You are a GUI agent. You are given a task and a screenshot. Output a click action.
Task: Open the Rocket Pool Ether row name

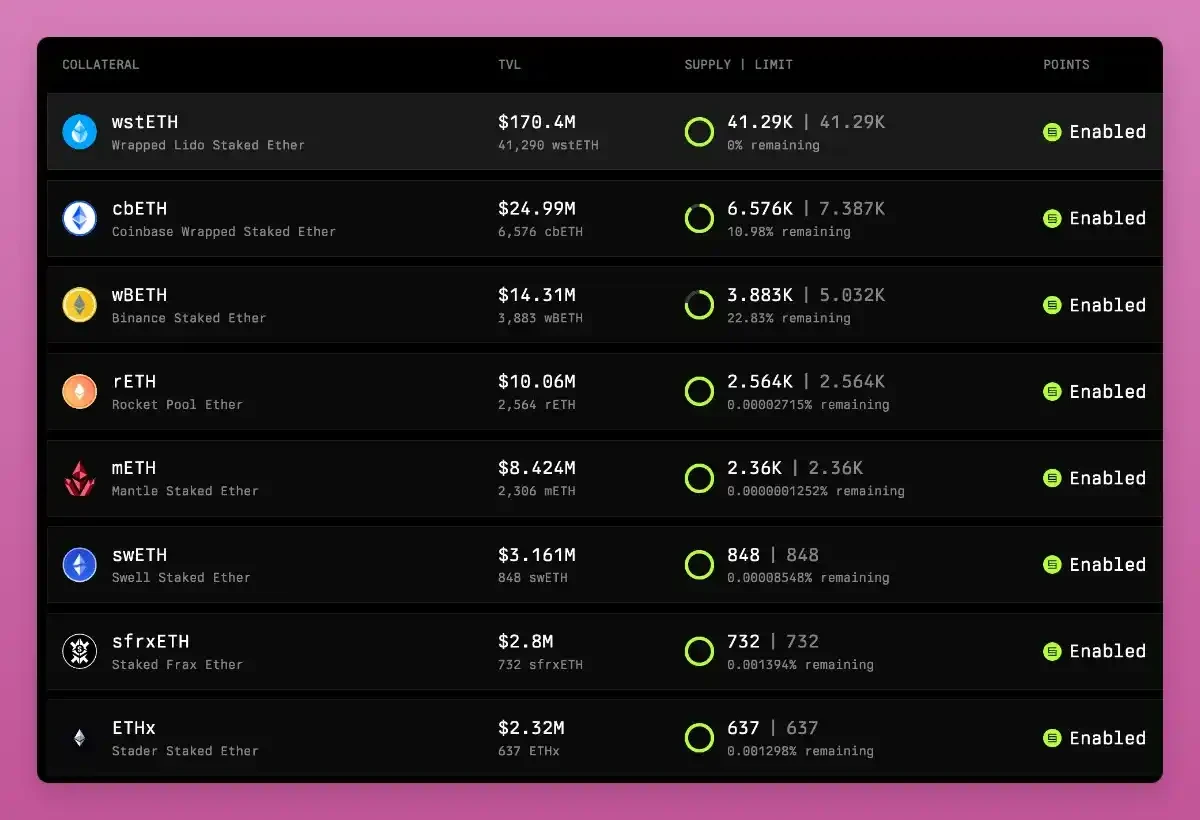click(x=177, y=405)
